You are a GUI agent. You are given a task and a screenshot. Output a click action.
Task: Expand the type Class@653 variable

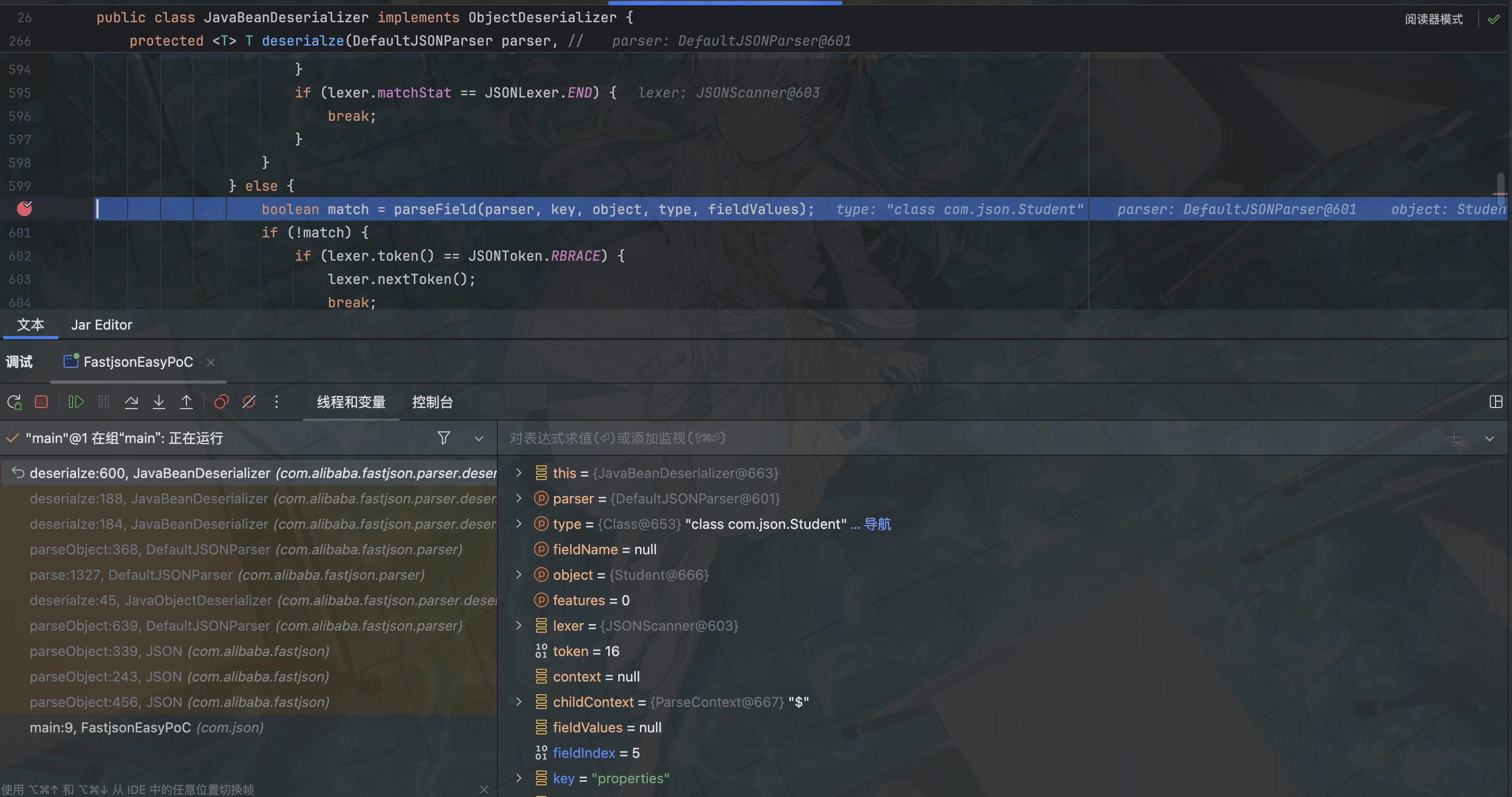point(518,524)
